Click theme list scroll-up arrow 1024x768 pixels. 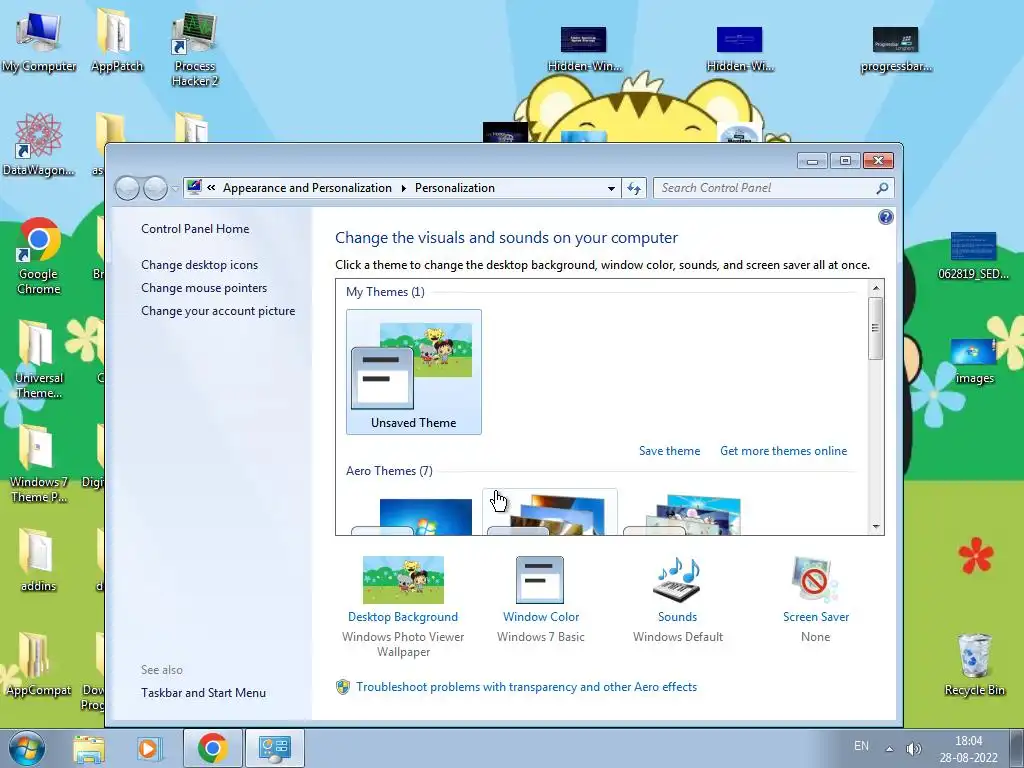click(x=876, y=288)
